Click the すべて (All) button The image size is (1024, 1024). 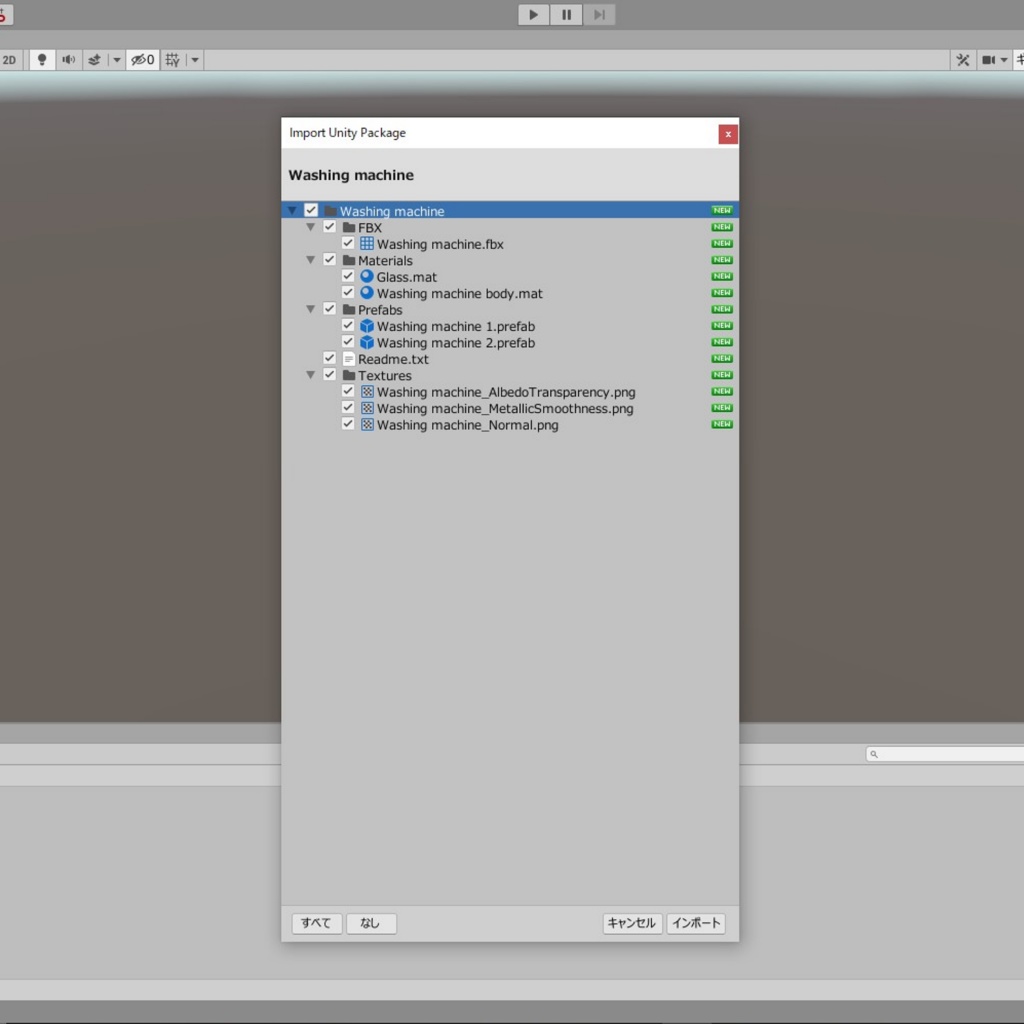tap(317, 923)
